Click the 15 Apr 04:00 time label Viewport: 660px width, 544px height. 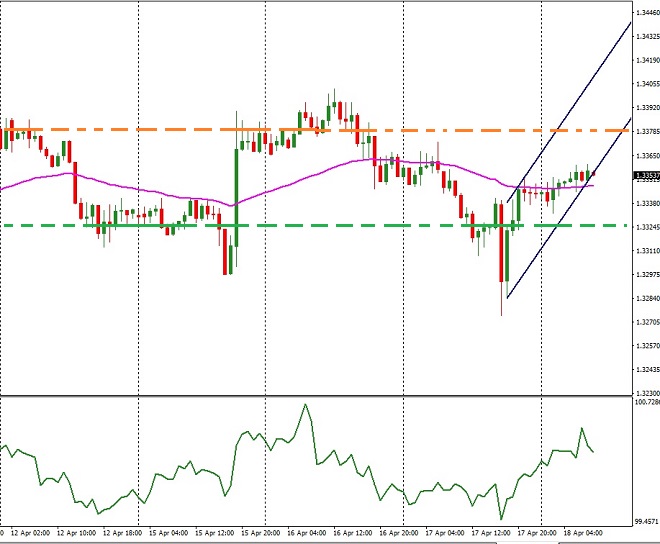[x=168, y=533]
